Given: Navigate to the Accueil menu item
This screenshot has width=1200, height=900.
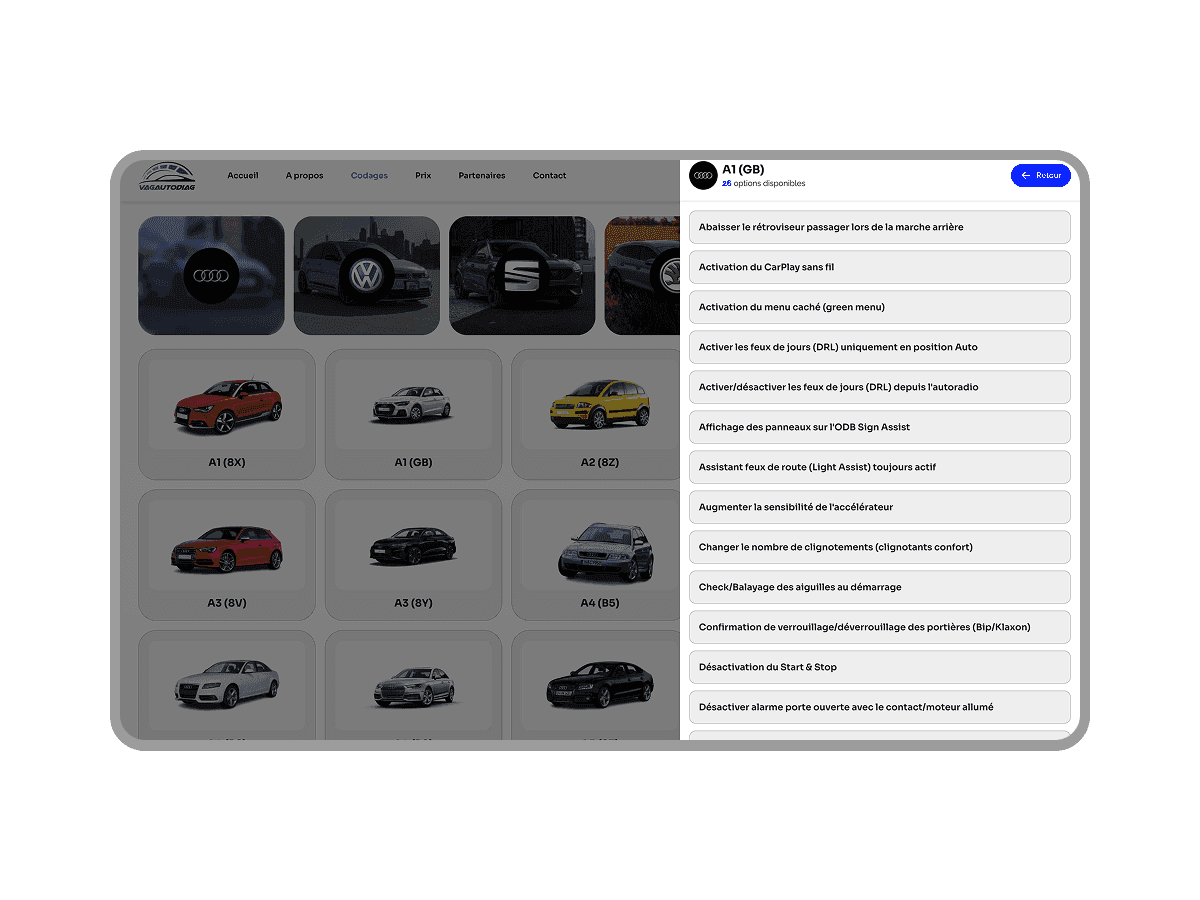Looking at the screenshot, I should pos(243,175).
